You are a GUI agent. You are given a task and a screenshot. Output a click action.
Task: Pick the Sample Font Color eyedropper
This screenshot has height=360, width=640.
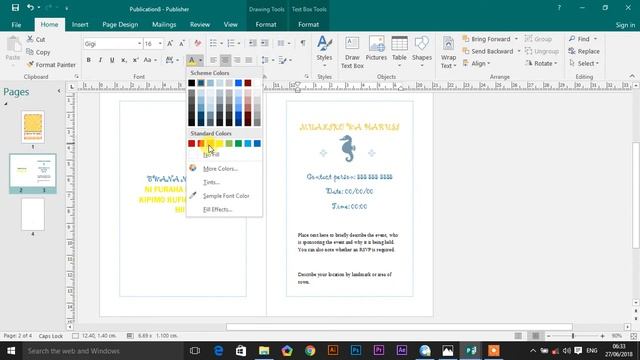click(x=193, y=196)
